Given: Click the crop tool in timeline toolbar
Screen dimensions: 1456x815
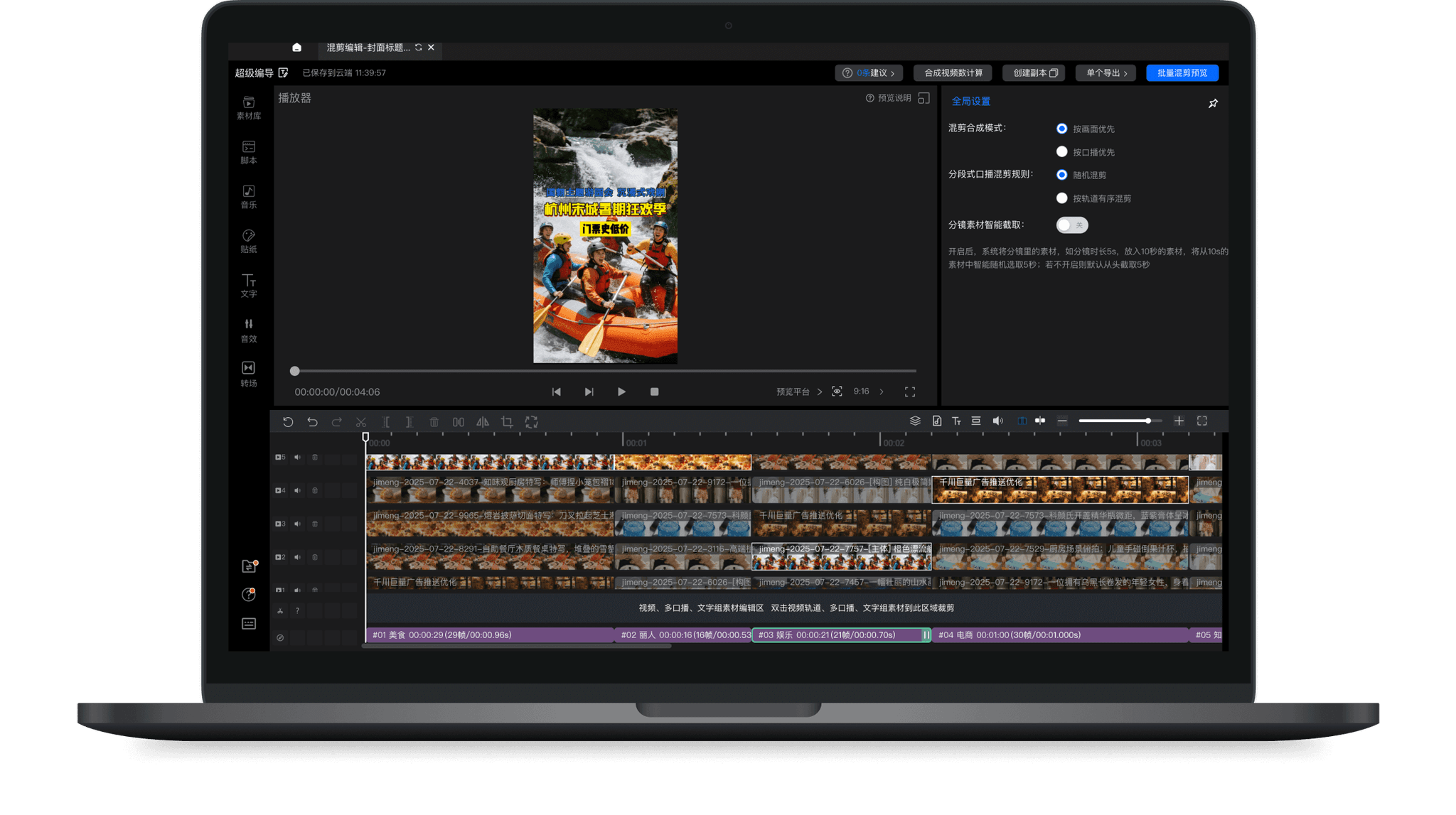Looking at the screenshot, I should (507, 422).
